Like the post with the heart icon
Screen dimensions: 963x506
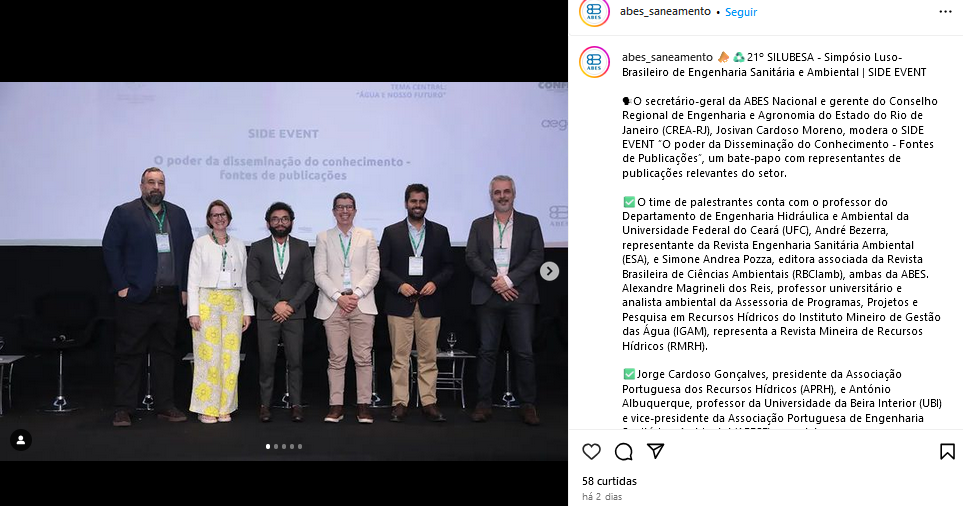click(x=591, y=451)
